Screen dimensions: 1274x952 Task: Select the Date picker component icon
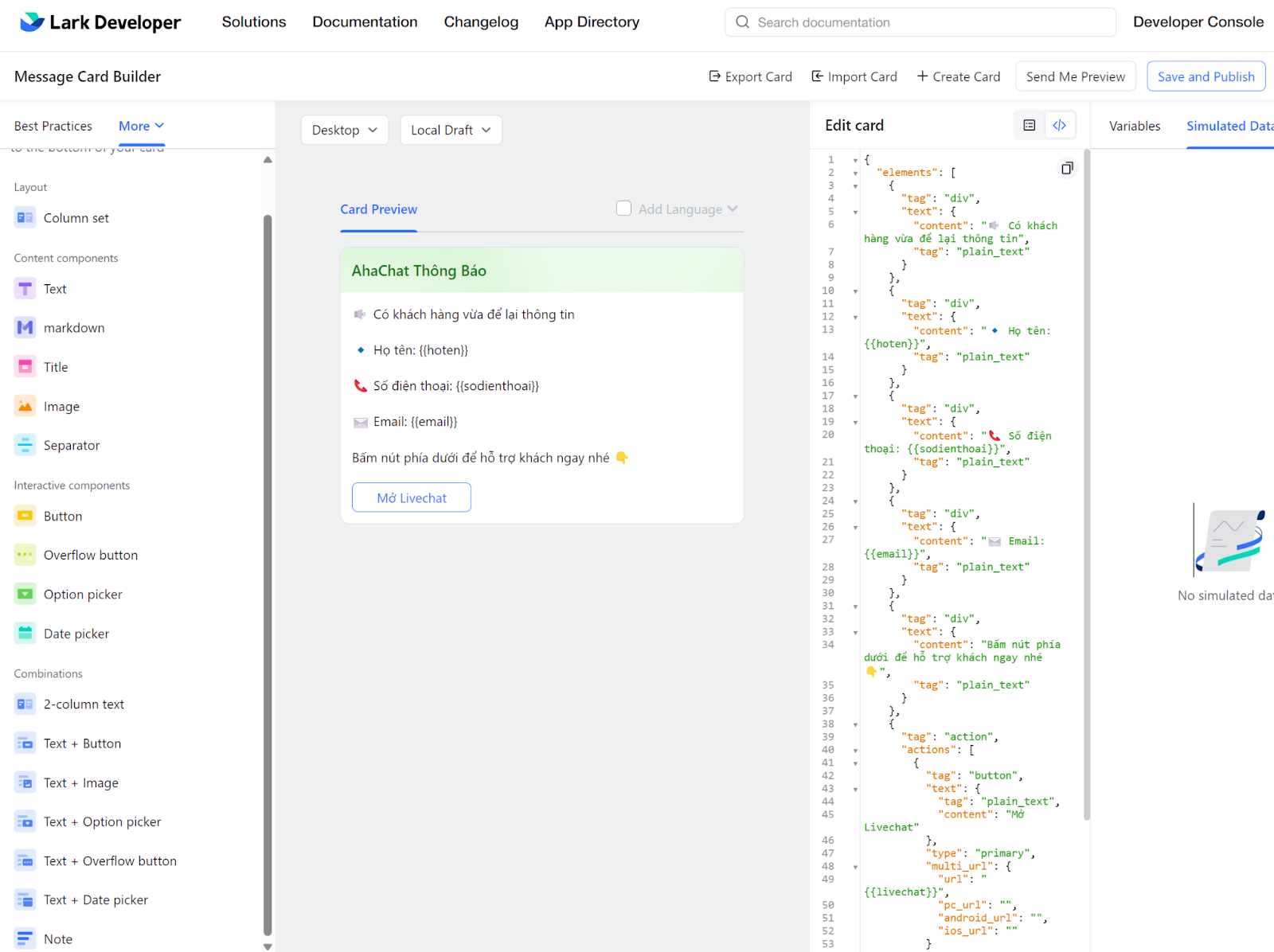pyautogui.click(x=25, y=634)
